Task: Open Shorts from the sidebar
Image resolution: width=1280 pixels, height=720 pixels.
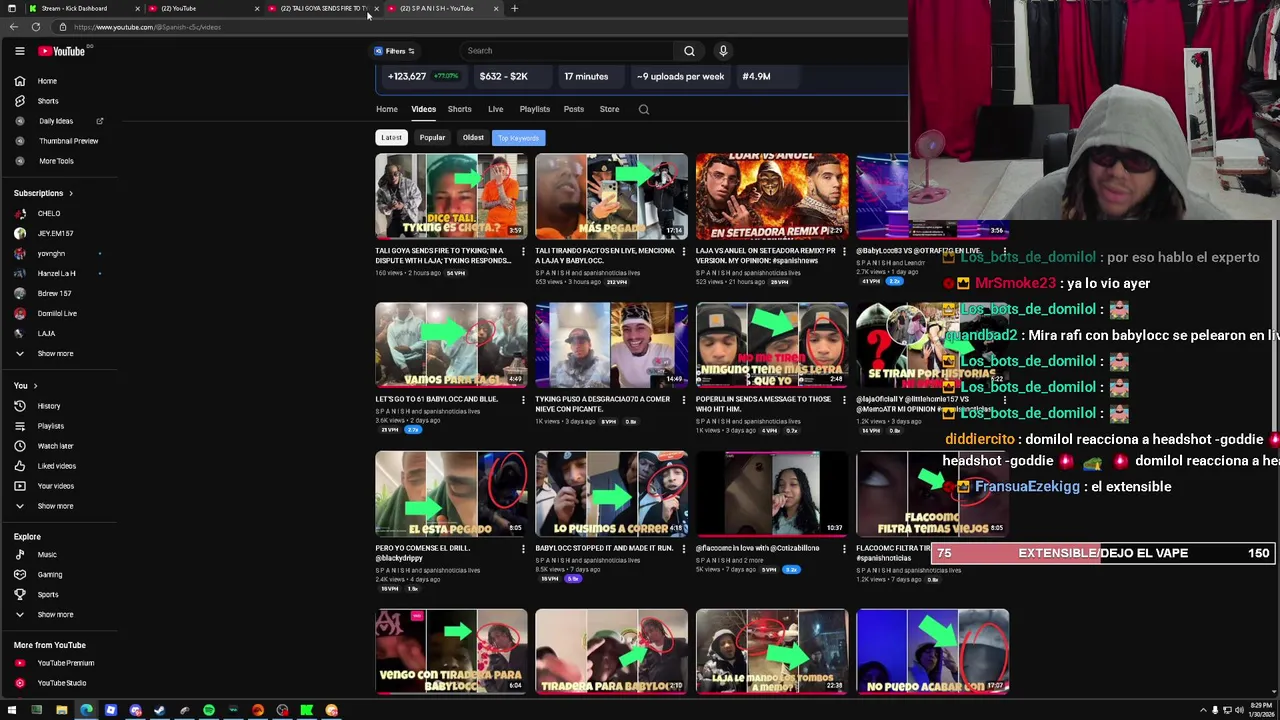Action: pyautogui.click(x=48, y=101)
